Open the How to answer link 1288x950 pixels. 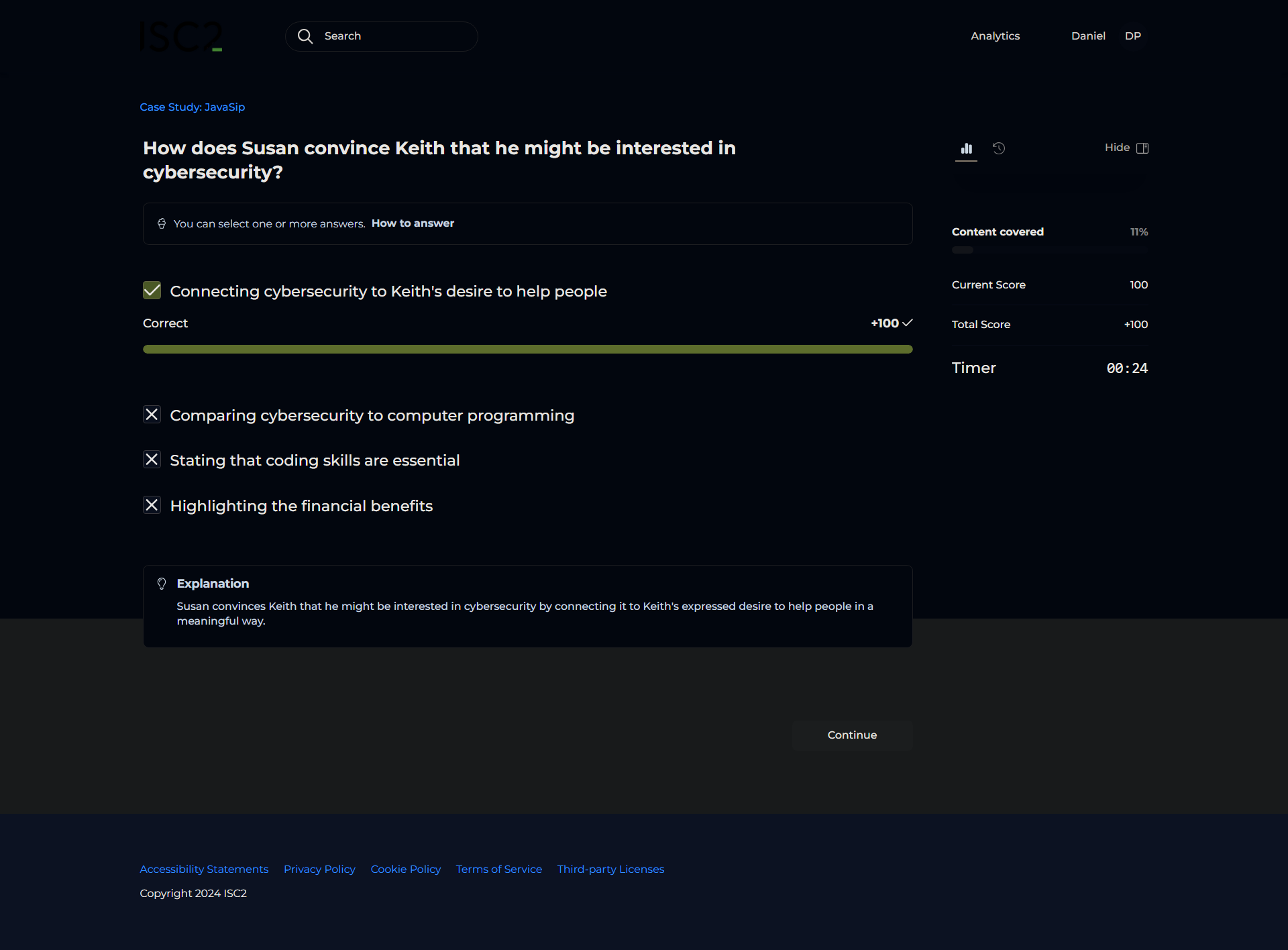pyautogui.click(x=413, y=223)
